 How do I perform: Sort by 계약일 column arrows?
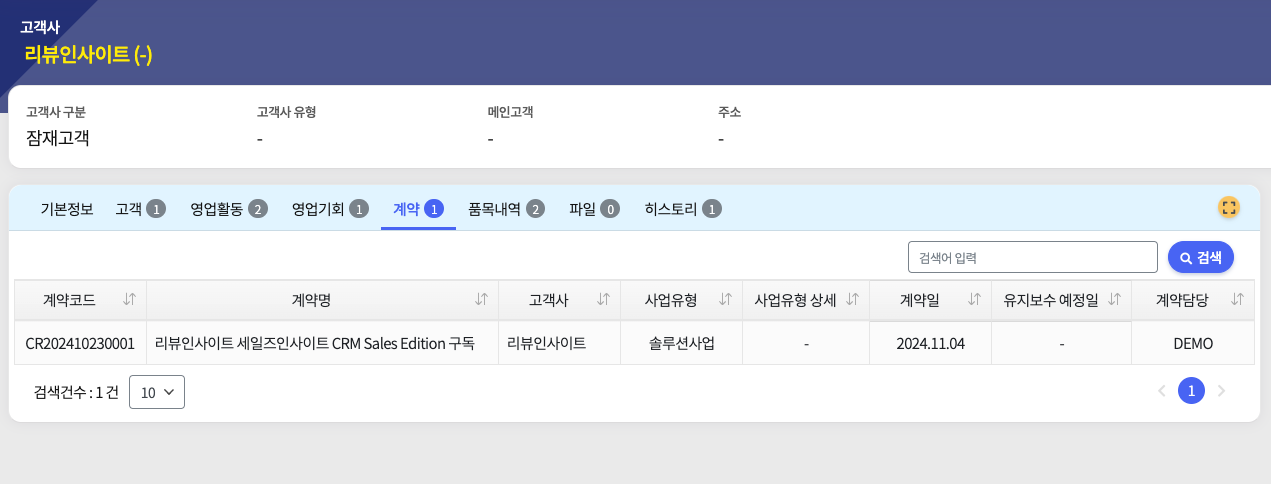(x=974, y=300)
